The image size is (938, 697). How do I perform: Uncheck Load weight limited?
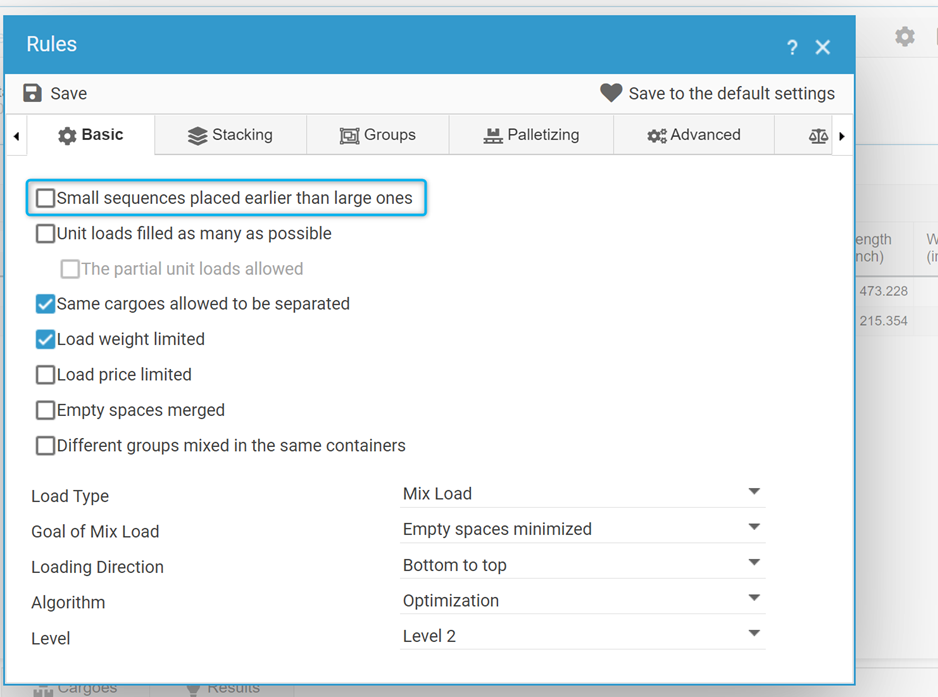45,339
